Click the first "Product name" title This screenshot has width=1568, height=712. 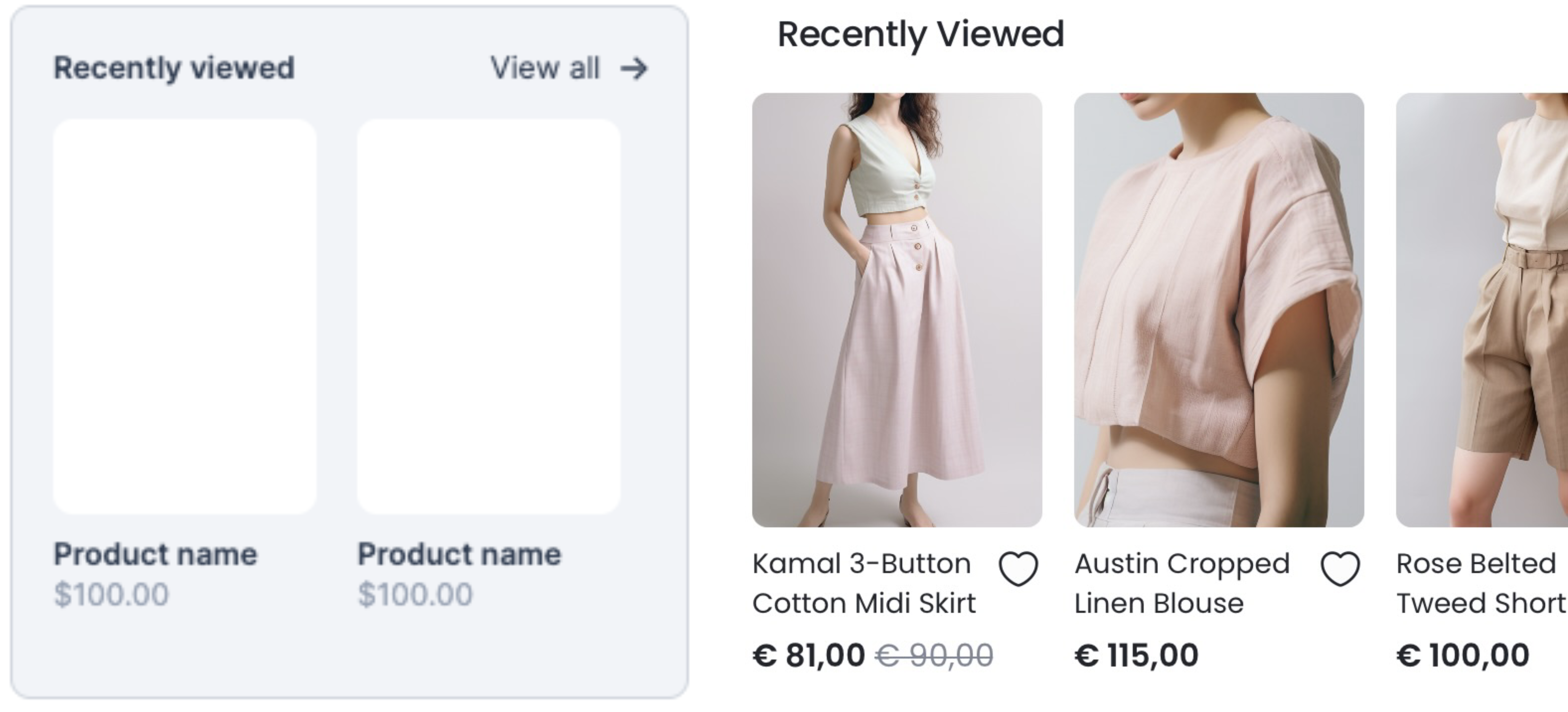click(156, 554)
